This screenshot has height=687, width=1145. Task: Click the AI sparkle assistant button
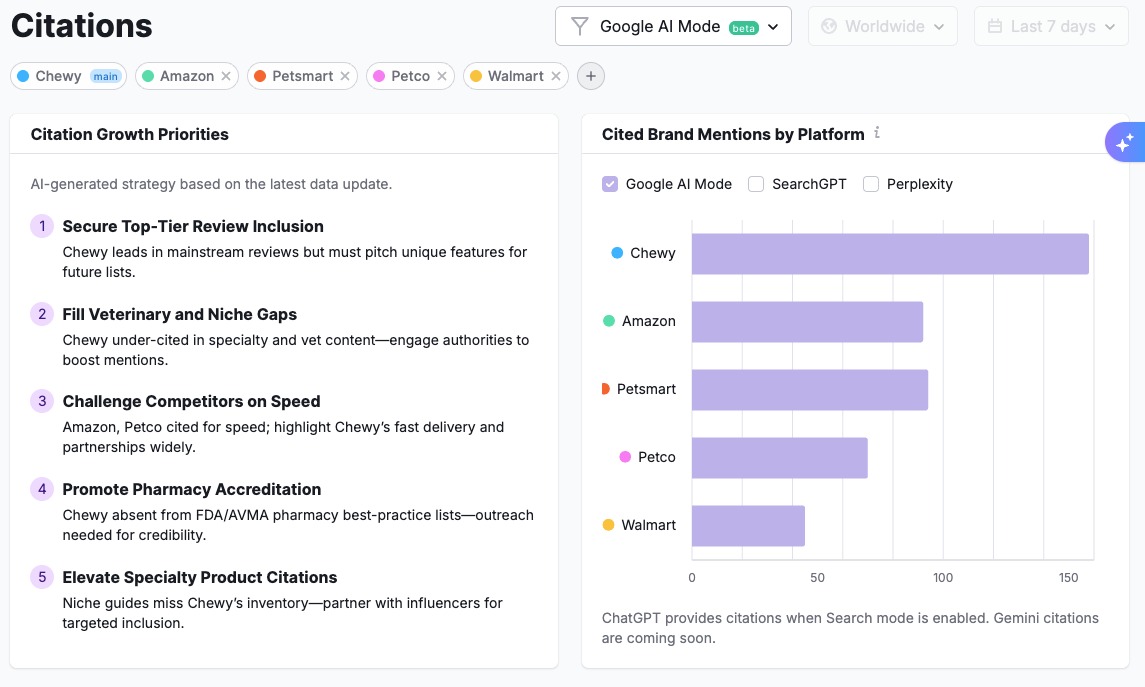tap(1125, 142)
